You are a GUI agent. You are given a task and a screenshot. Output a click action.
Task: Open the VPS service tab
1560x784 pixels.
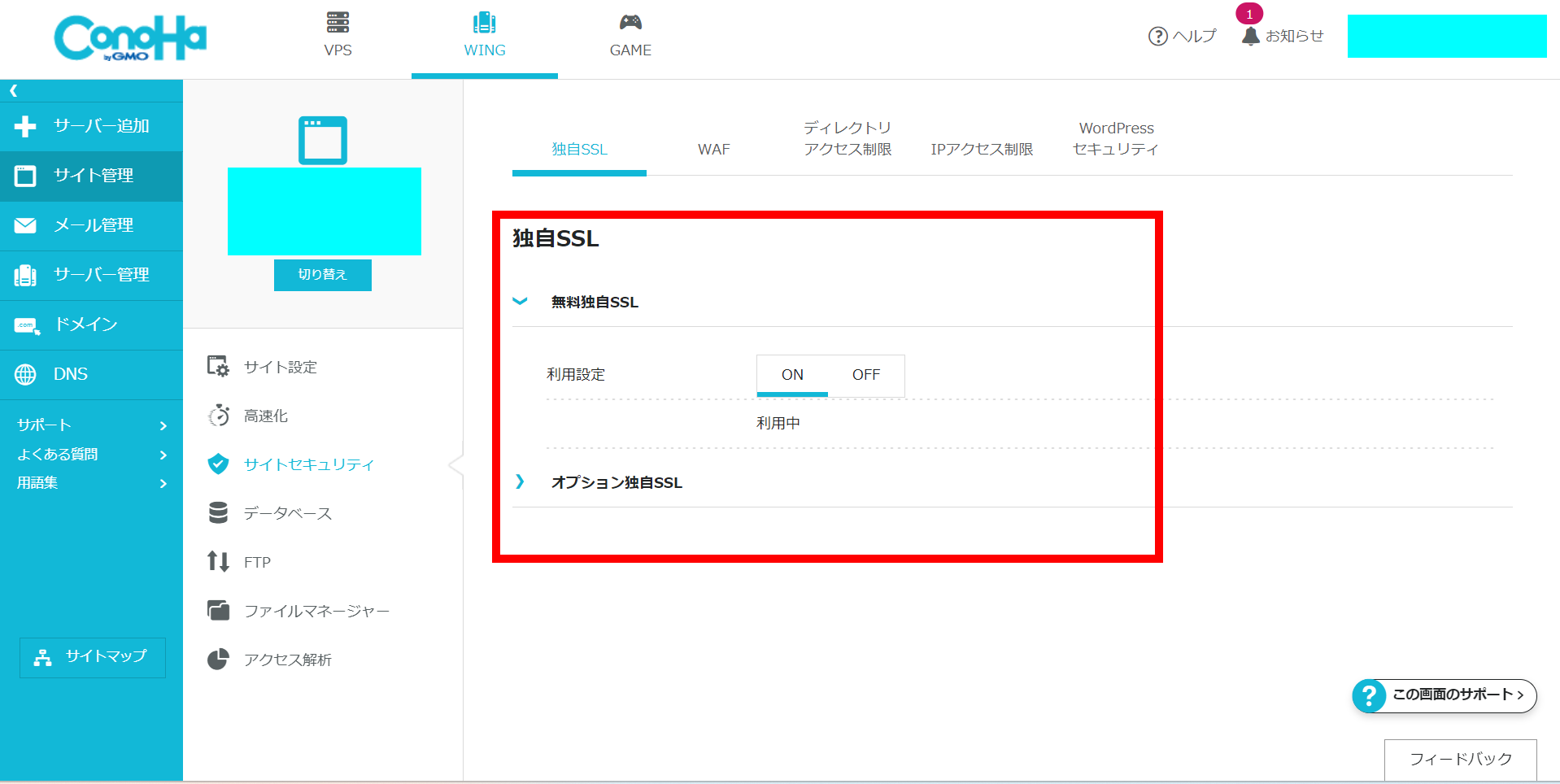click(338, 35)
